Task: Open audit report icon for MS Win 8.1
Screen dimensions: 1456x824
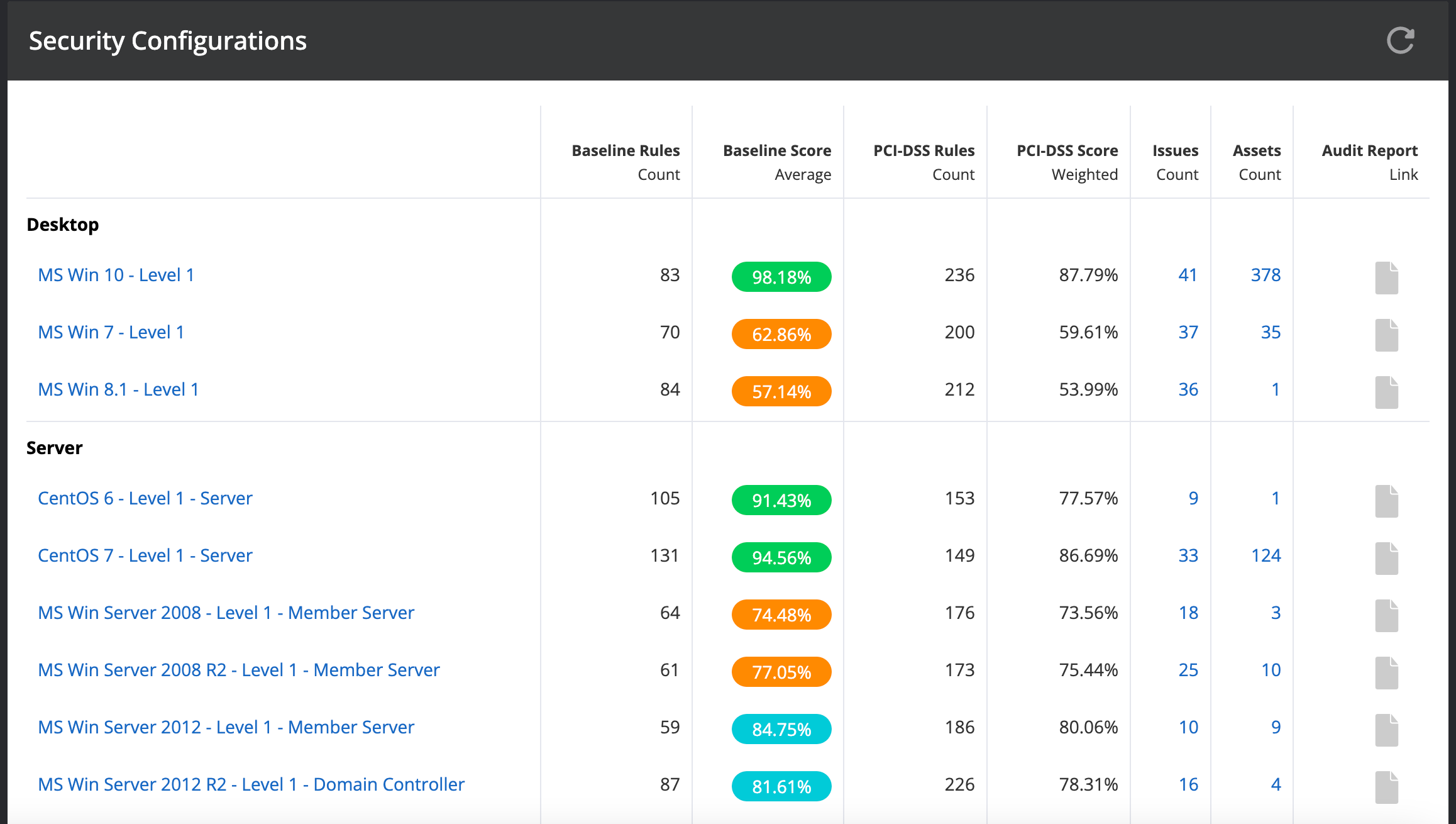Action: tap(1386, 392)
